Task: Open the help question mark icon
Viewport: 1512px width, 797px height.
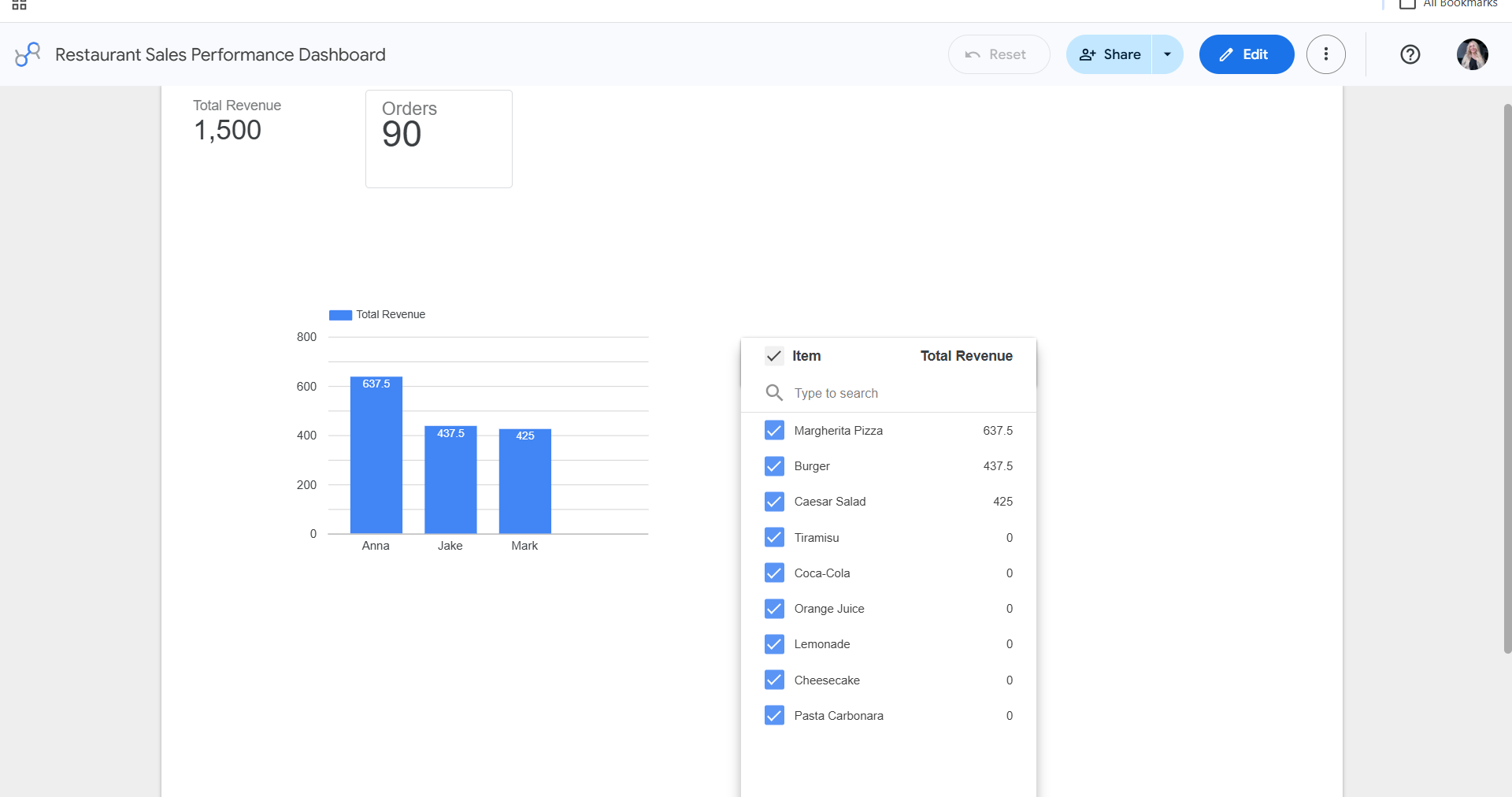Action: click(1410, 54)
